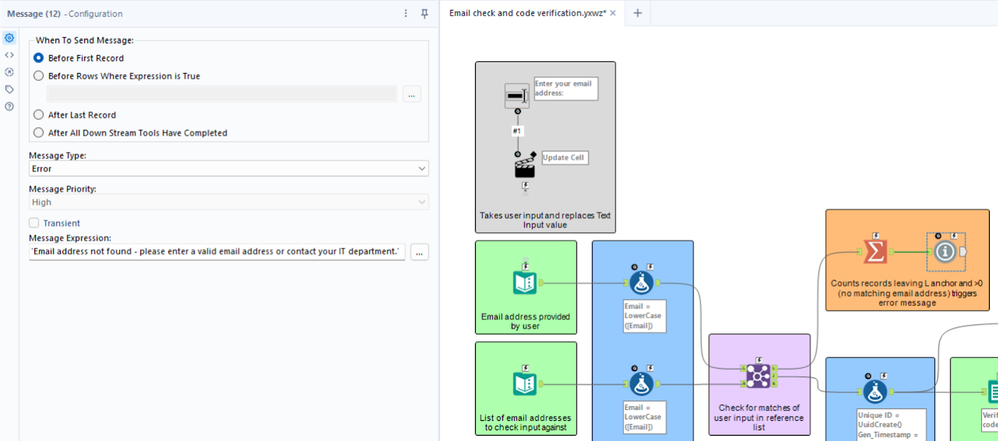Open the Annotation tag sidebar icon
The width and height of the screenshot is (998, 441).
coord(9,89)
